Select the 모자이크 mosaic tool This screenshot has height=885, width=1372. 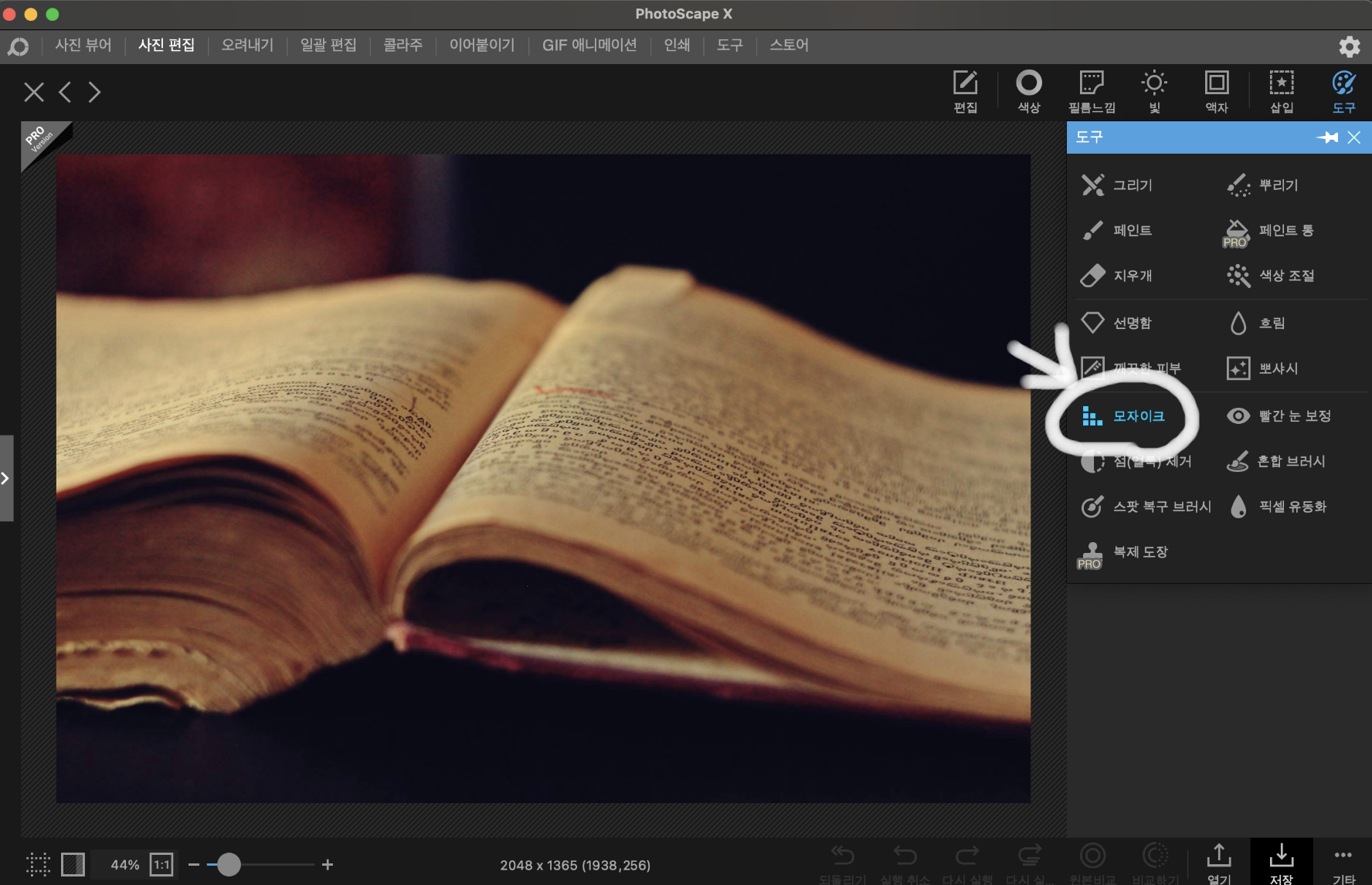(1123, 416)
